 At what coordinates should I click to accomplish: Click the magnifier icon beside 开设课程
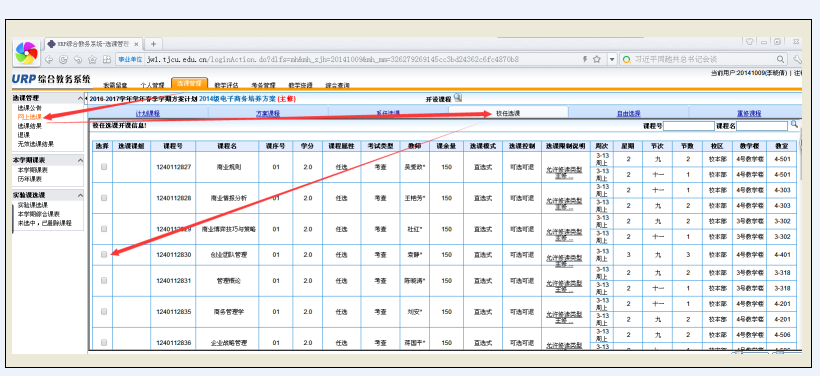tap(458, 97)
